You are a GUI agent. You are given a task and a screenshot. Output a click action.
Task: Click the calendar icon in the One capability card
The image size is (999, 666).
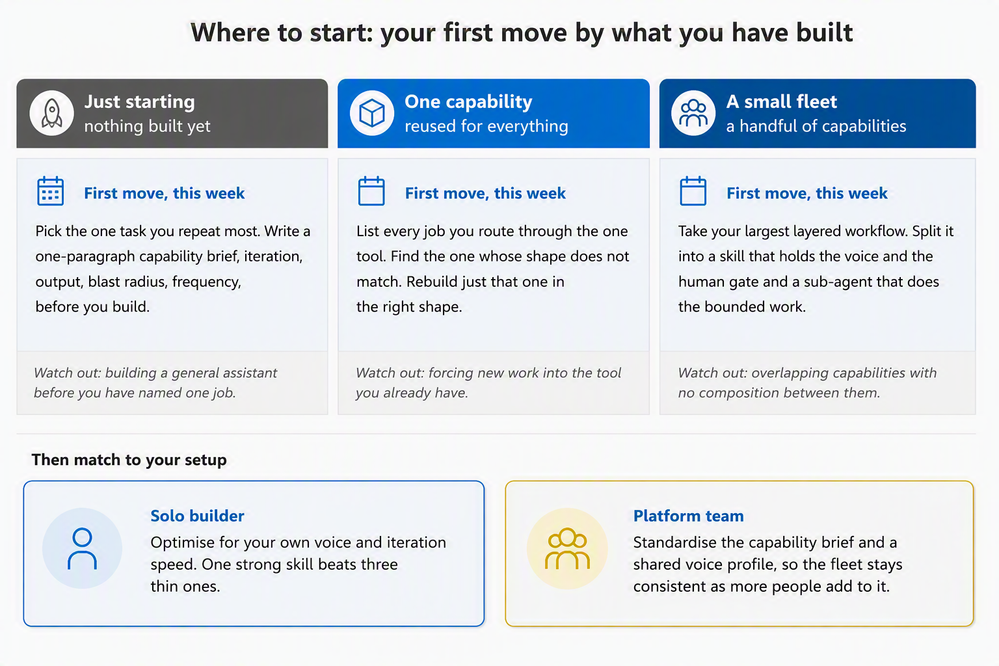(x=371, y=191)
